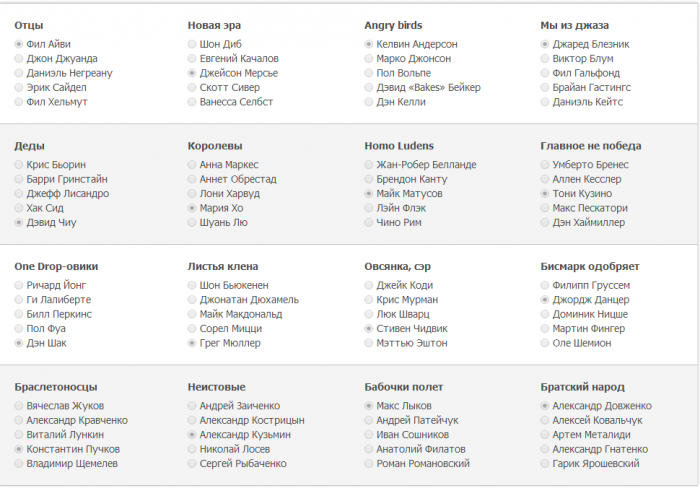Choose Даниэль Негреану in Отцы group

click(x=20, y=73)
